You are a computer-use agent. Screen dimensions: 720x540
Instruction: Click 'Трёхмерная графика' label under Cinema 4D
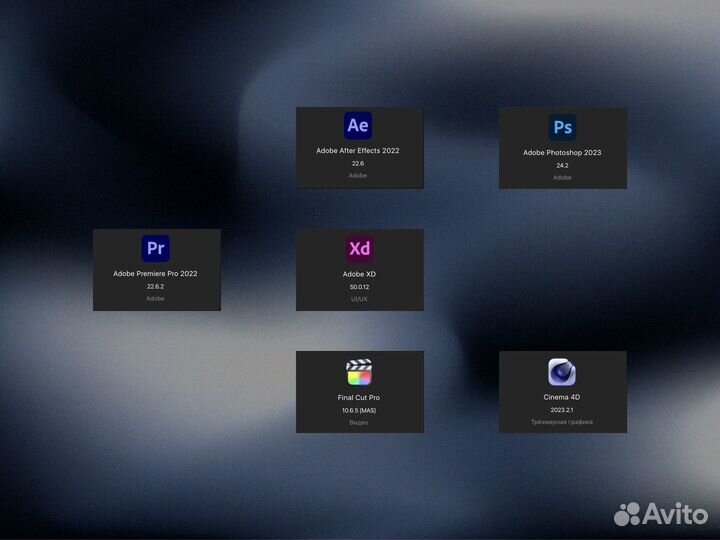coord(562,422)
